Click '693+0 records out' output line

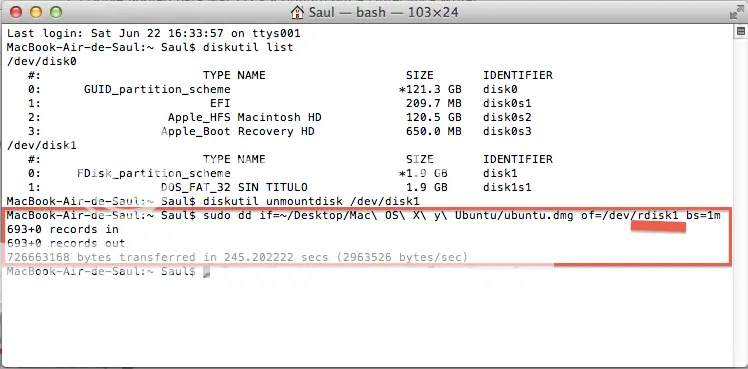66,243
